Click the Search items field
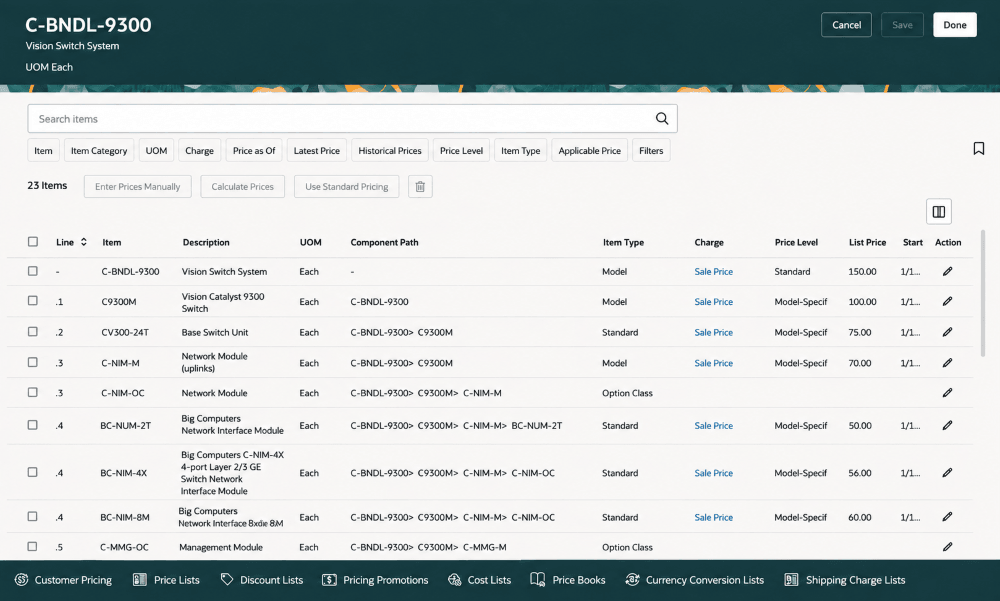1000x601 pixels. [353, 119]
